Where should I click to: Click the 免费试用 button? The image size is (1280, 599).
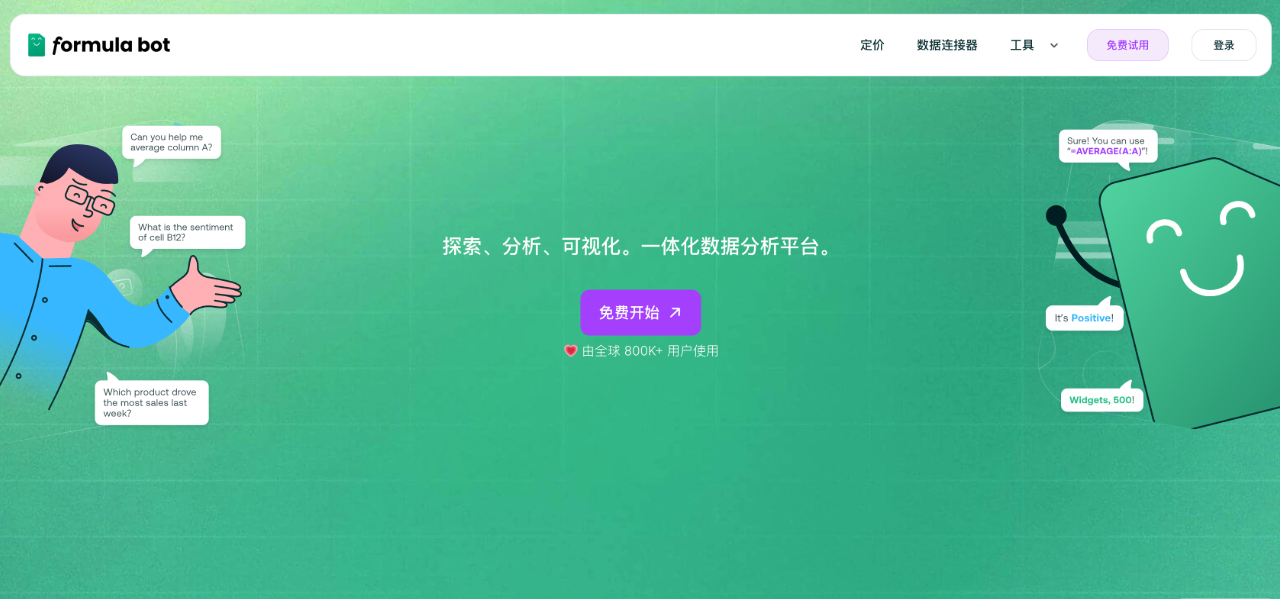(1127, 45)
